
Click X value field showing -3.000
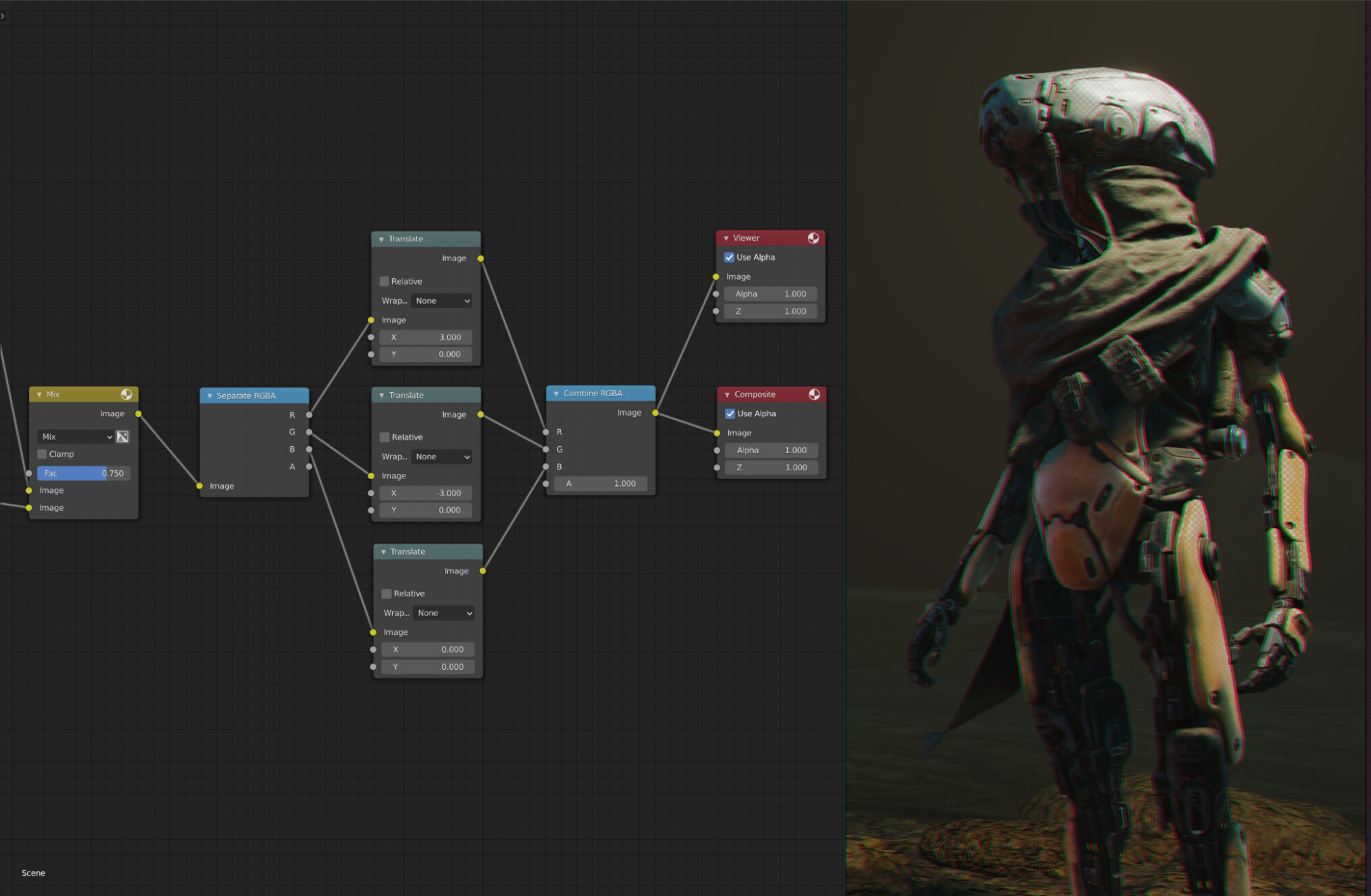tap(426, 493)
